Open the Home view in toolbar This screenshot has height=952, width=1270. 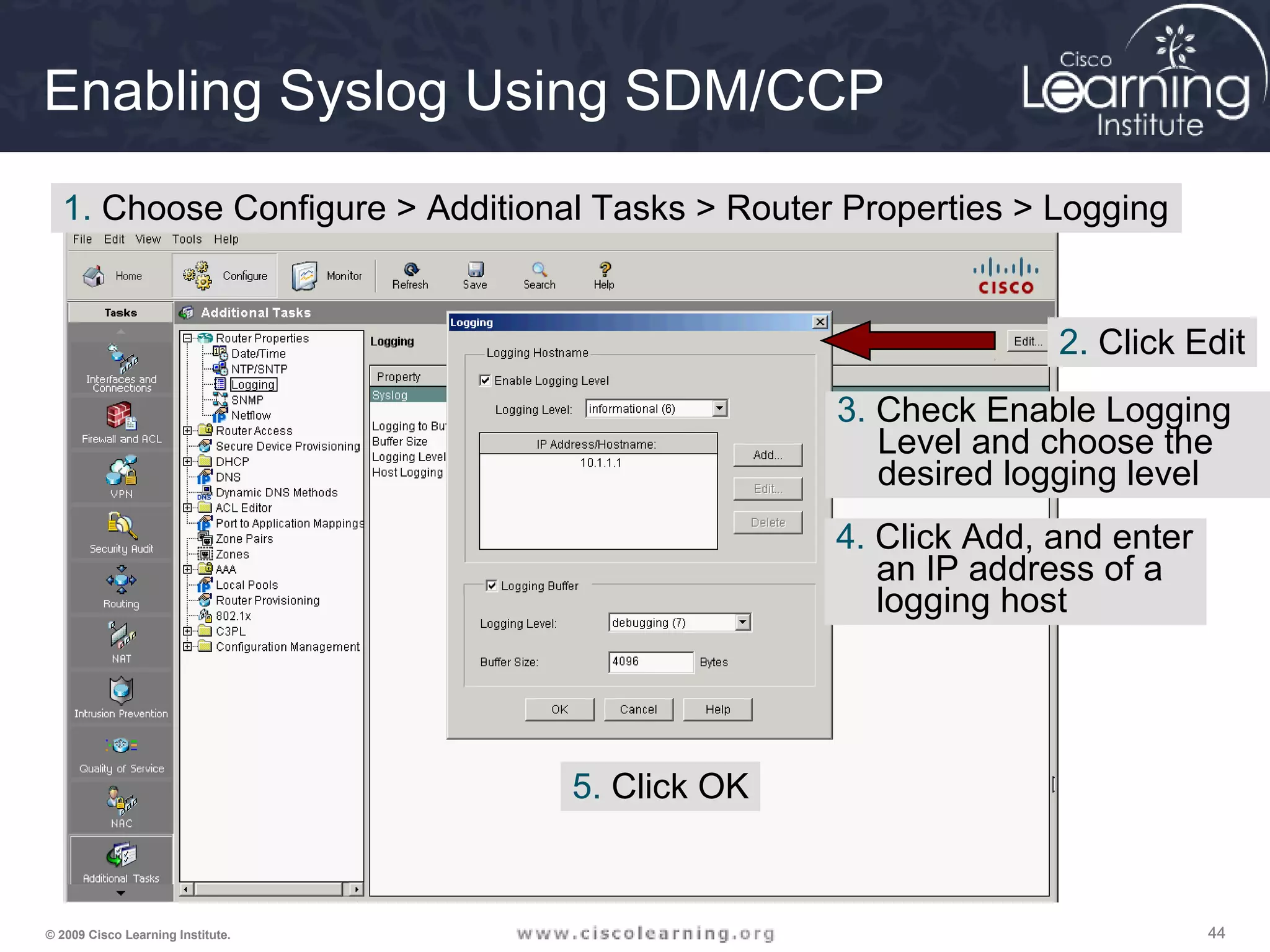113,276
